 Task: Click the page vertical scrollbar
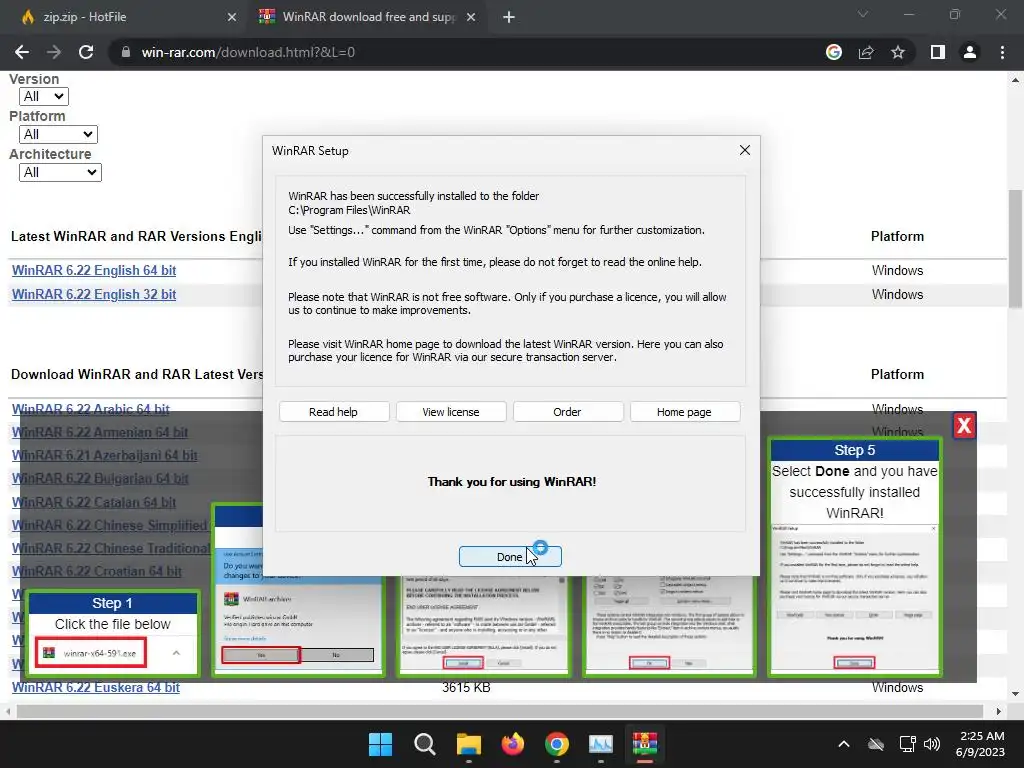1014,248
